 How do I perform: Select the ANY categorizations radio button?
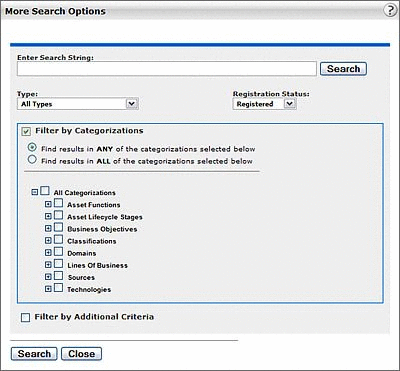tap(32, 147)
